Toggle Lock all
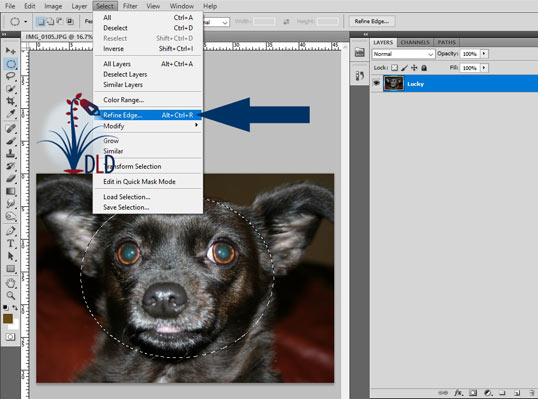This screenshot has width=538, height=399. (424, 68)
